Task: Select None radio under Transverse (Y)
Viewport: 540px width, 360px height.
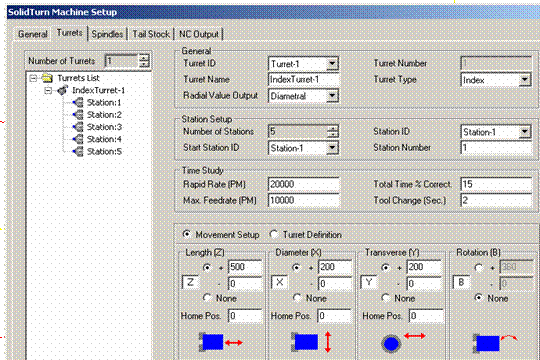Action: [385, 297]
